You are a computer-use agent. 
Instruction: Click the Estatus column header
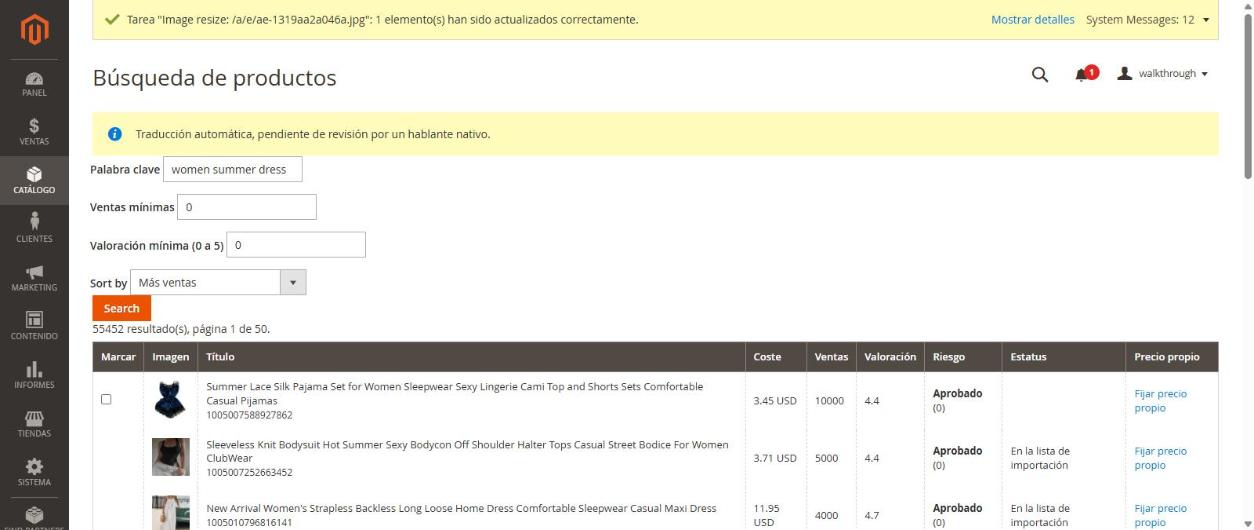click(x=1064, y=357)
